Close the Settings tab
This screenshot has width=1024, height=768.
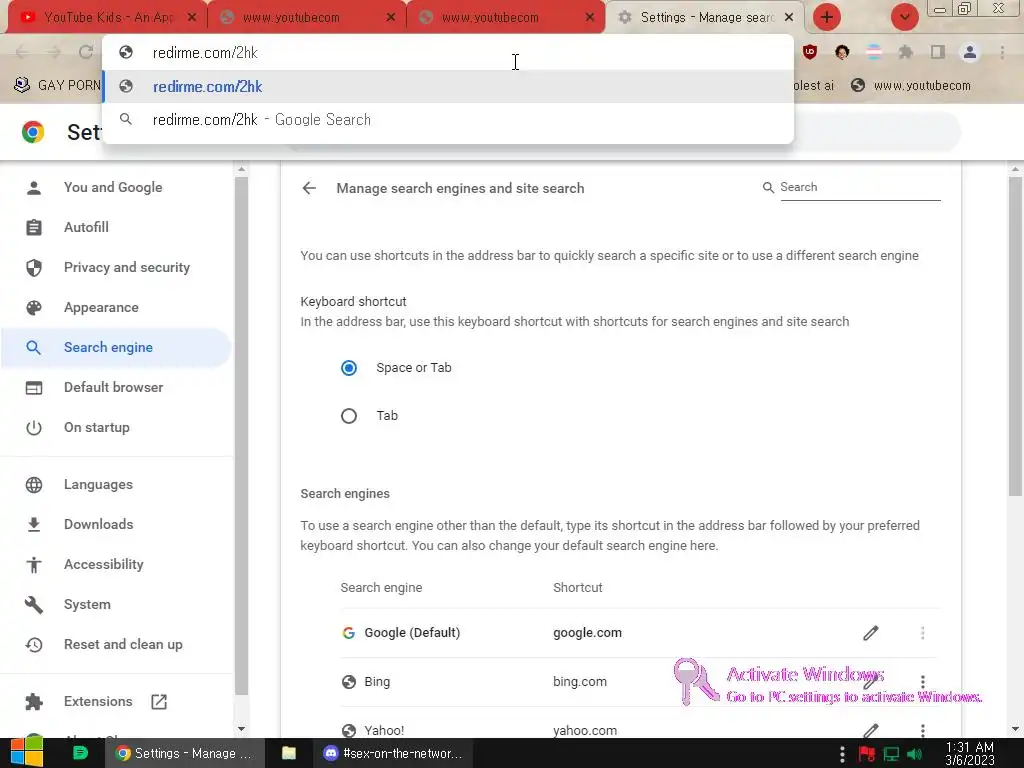[x=789, y=18]
